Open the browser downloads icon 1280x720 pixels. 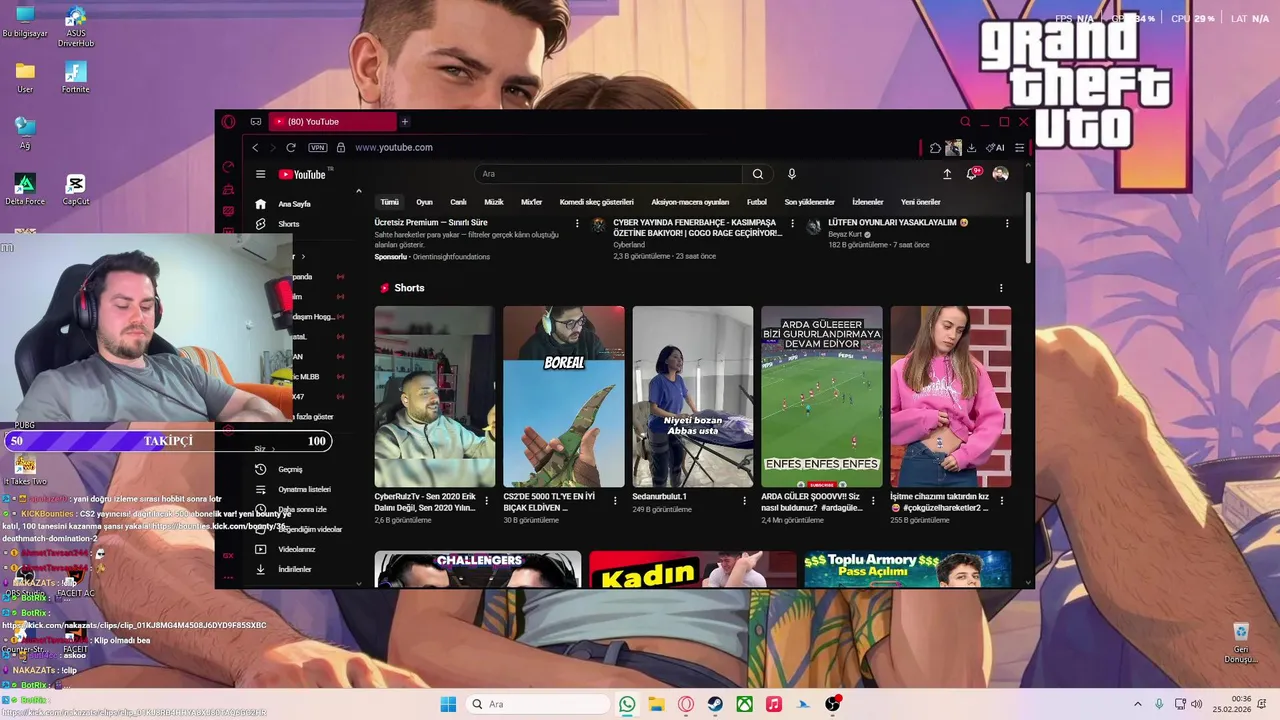click(x=971, y=148)
